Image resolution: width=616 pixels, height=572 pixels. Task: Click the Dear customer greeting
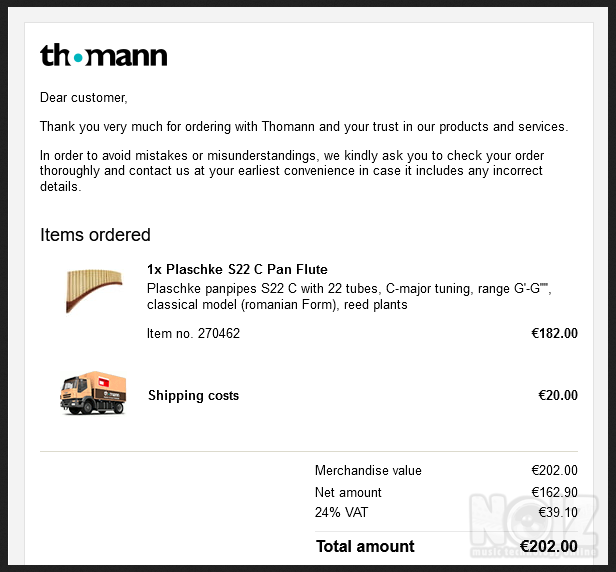pos(84,97)
